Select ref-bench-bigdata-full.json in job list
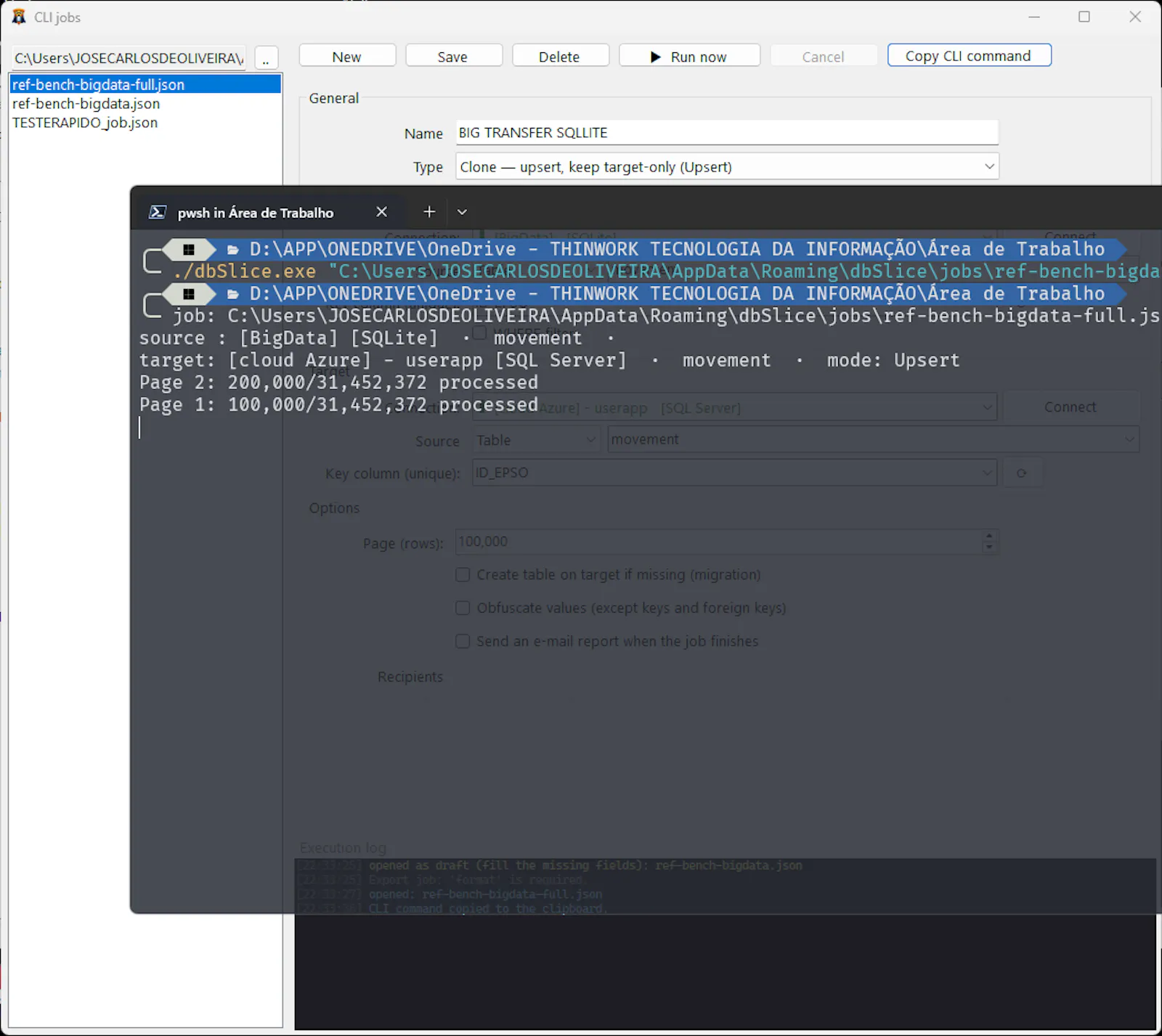 pyautogui.click(x=145, y=84)
